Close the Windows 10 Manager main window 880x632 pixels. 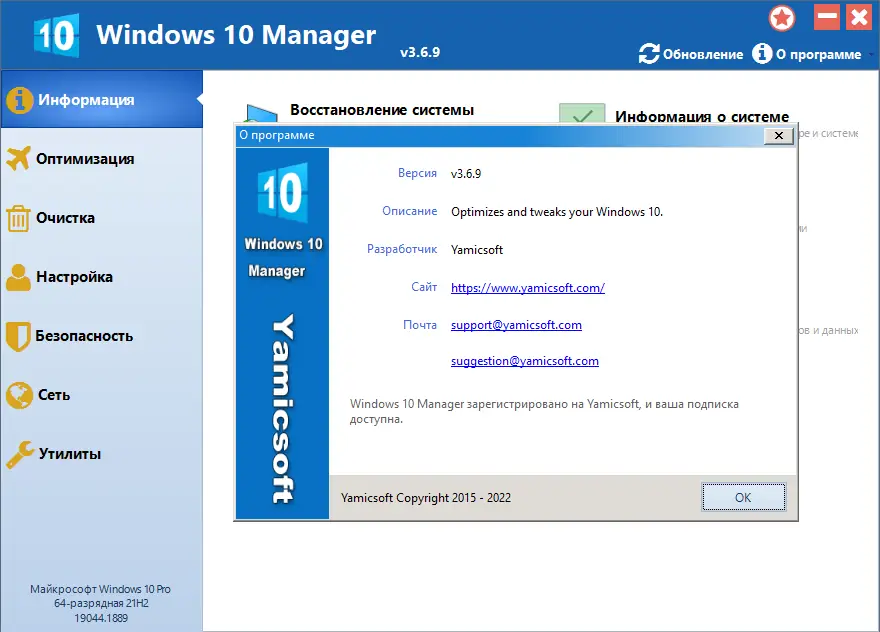click(859, 17)
